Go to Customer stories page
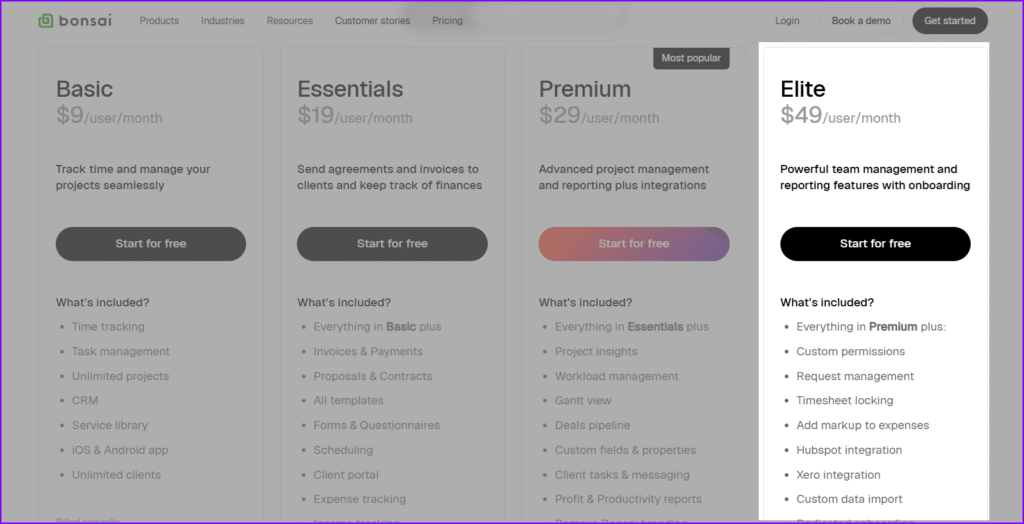 (372, 21)
